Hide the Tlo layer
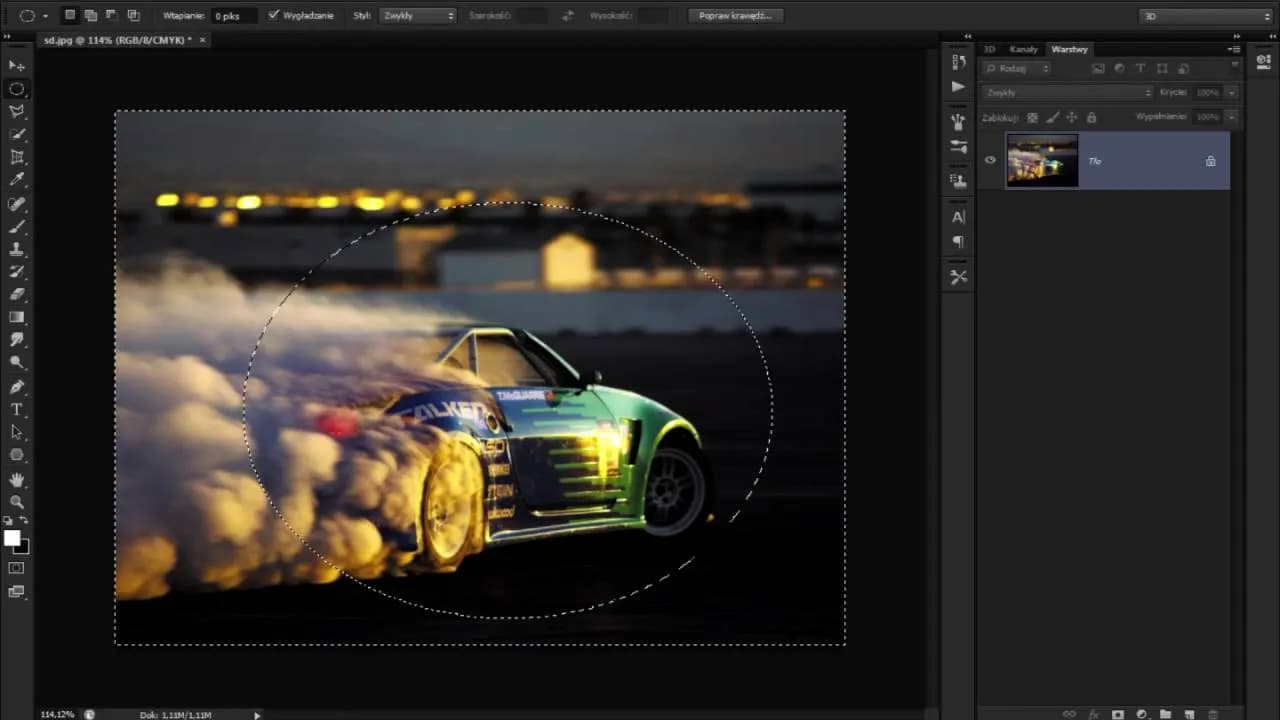Screen dimensions: 1280x720 tap(990, 160)
